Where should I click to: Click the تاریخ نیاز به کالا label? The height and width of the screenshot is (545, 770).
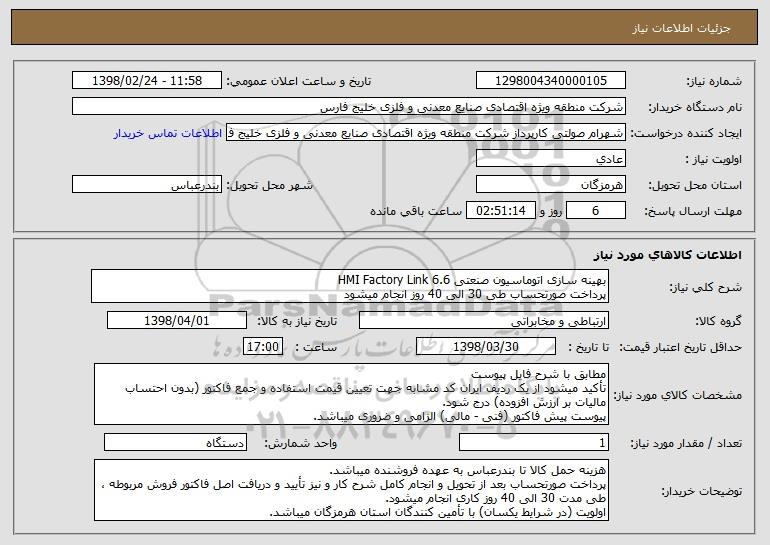[x=297, y=321]
